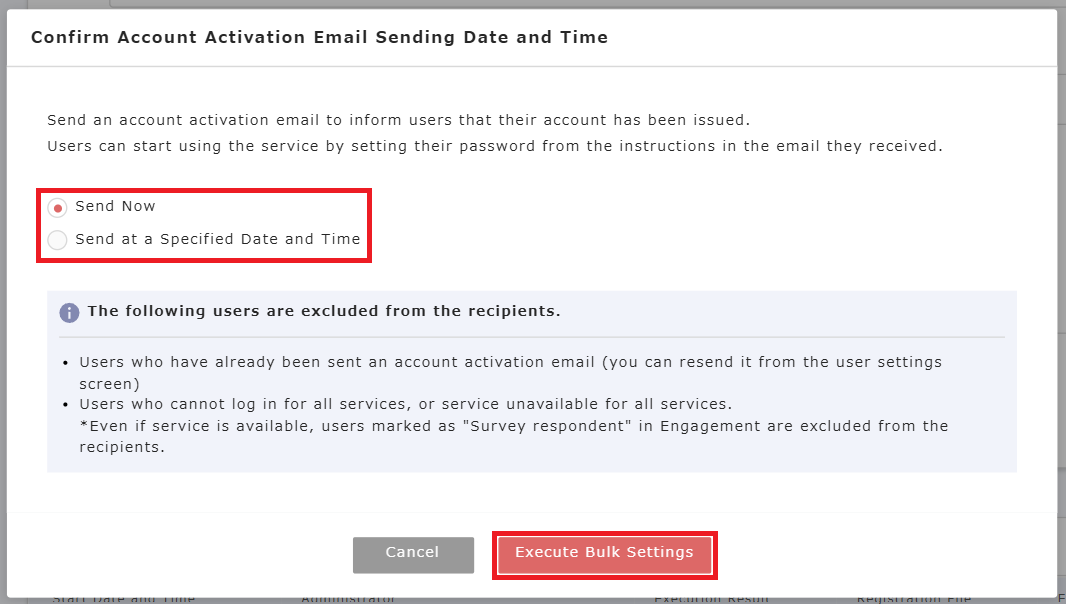This screenshot has width=1066, height=604.
Task: Click the 'Survey respondent' note line
Action: [x=513, y=426]
